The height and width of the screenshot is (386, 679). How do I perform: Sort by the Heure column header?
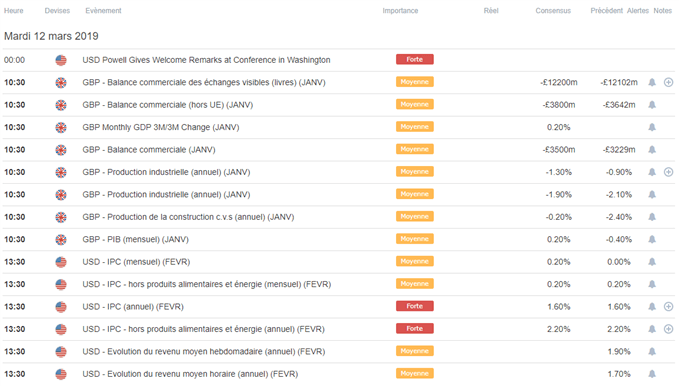[14, 11]
